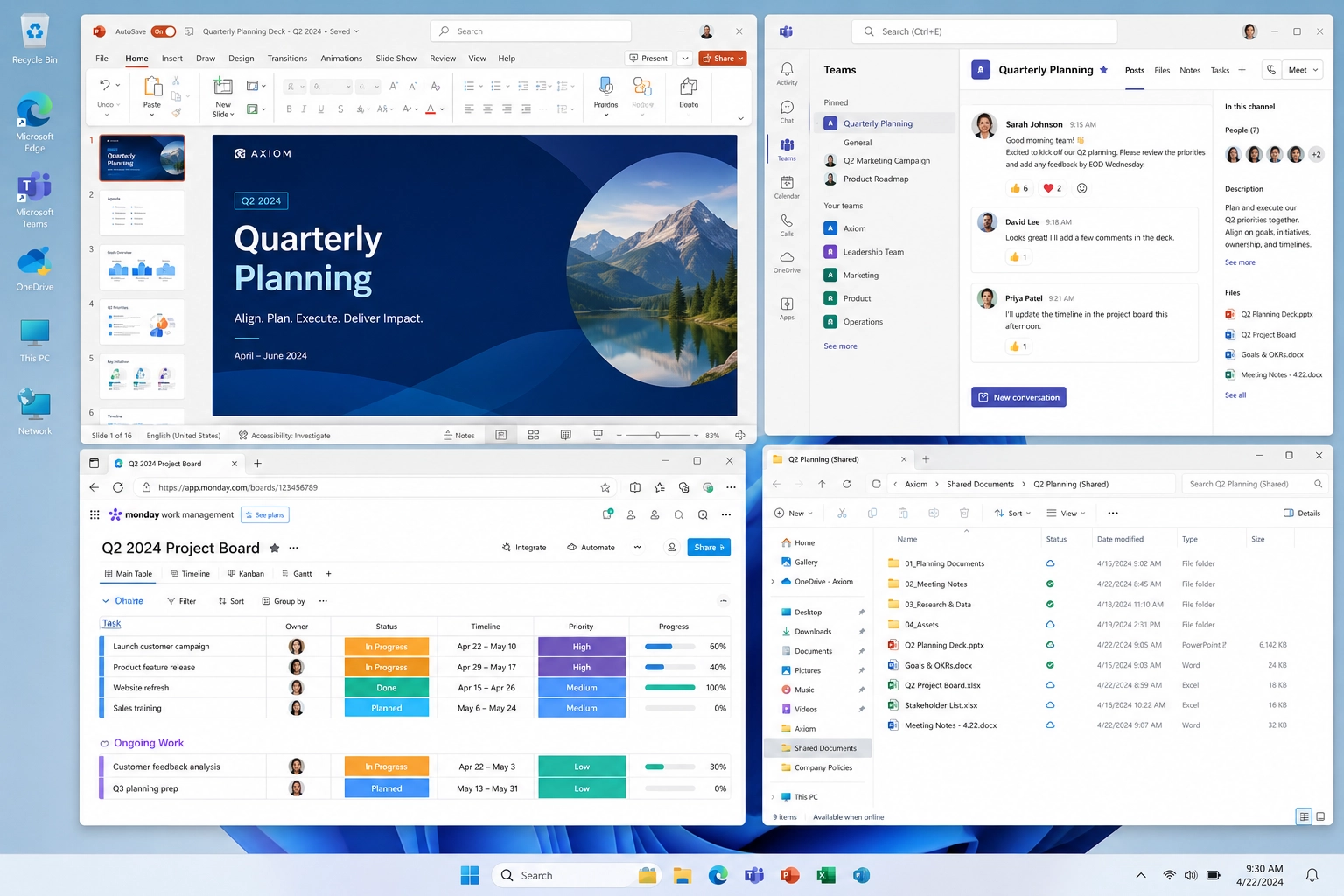
Task: Click See all under Files in Teams
Action: pos(1235,395)
